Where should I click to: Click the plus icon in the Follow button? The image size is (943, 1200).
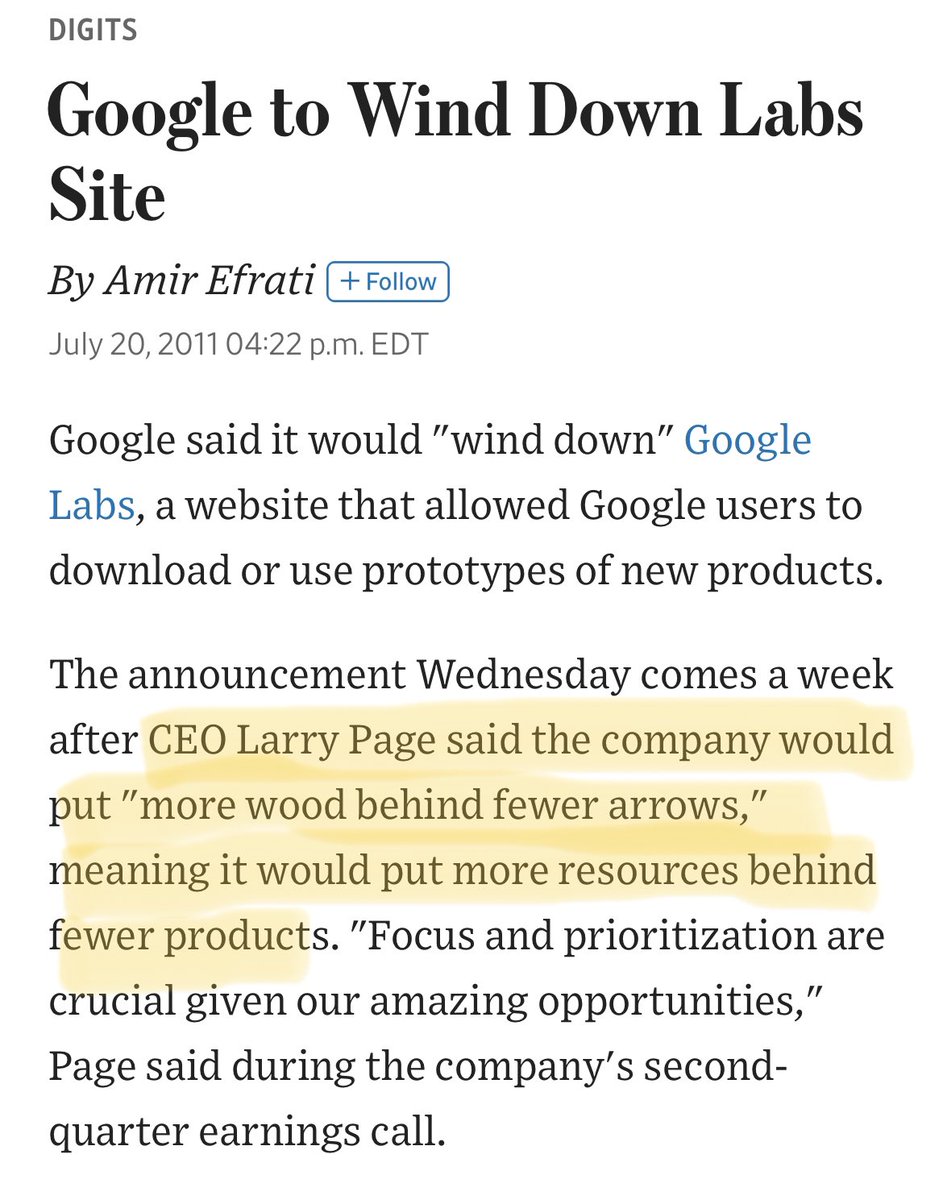pyautogui.click(x=349, y=283)
